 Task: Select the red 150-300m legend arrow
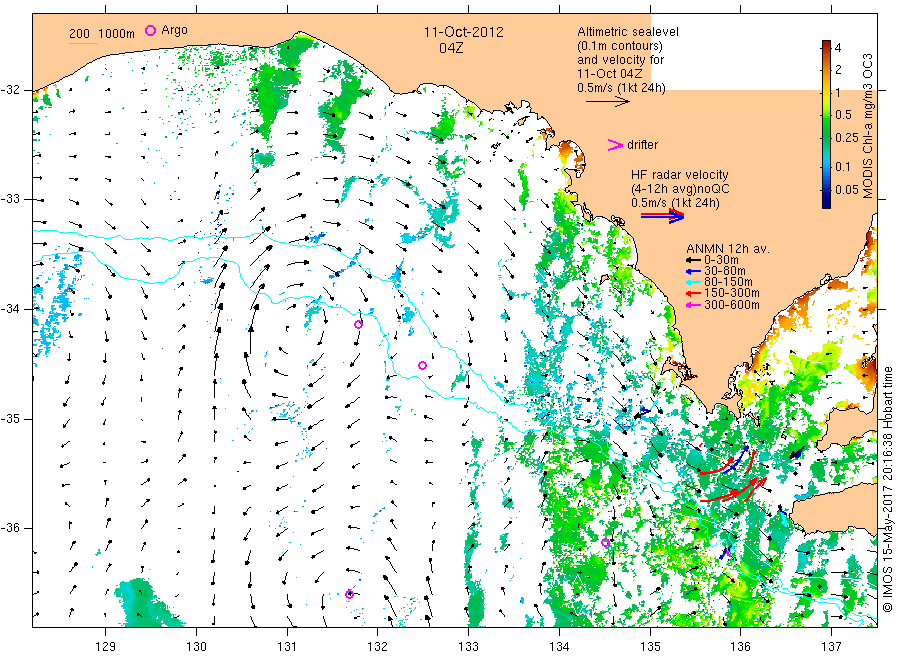tap(693, 293)
